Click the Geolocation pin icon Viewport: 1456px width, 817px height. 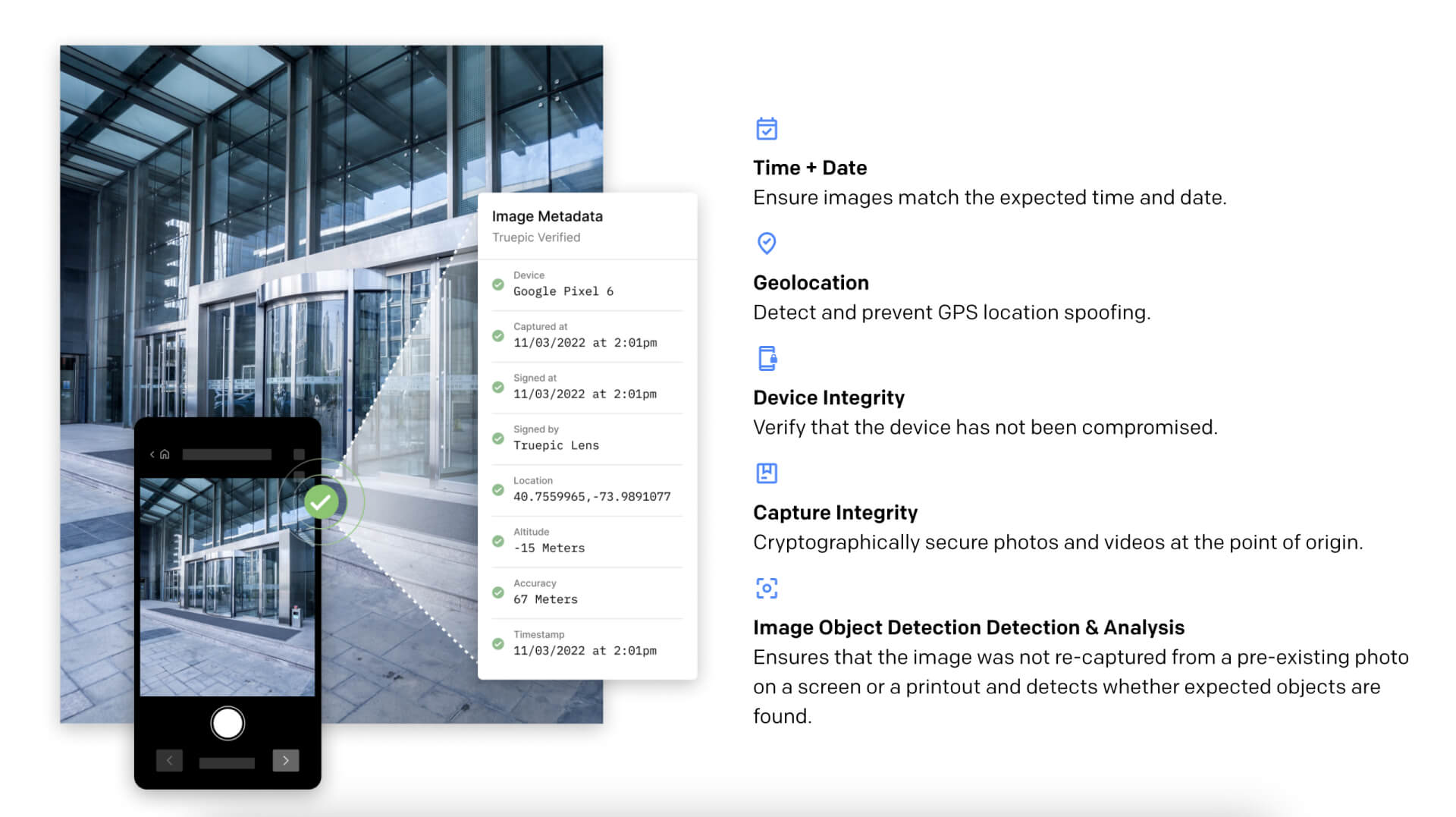click(x=767, y=244)
